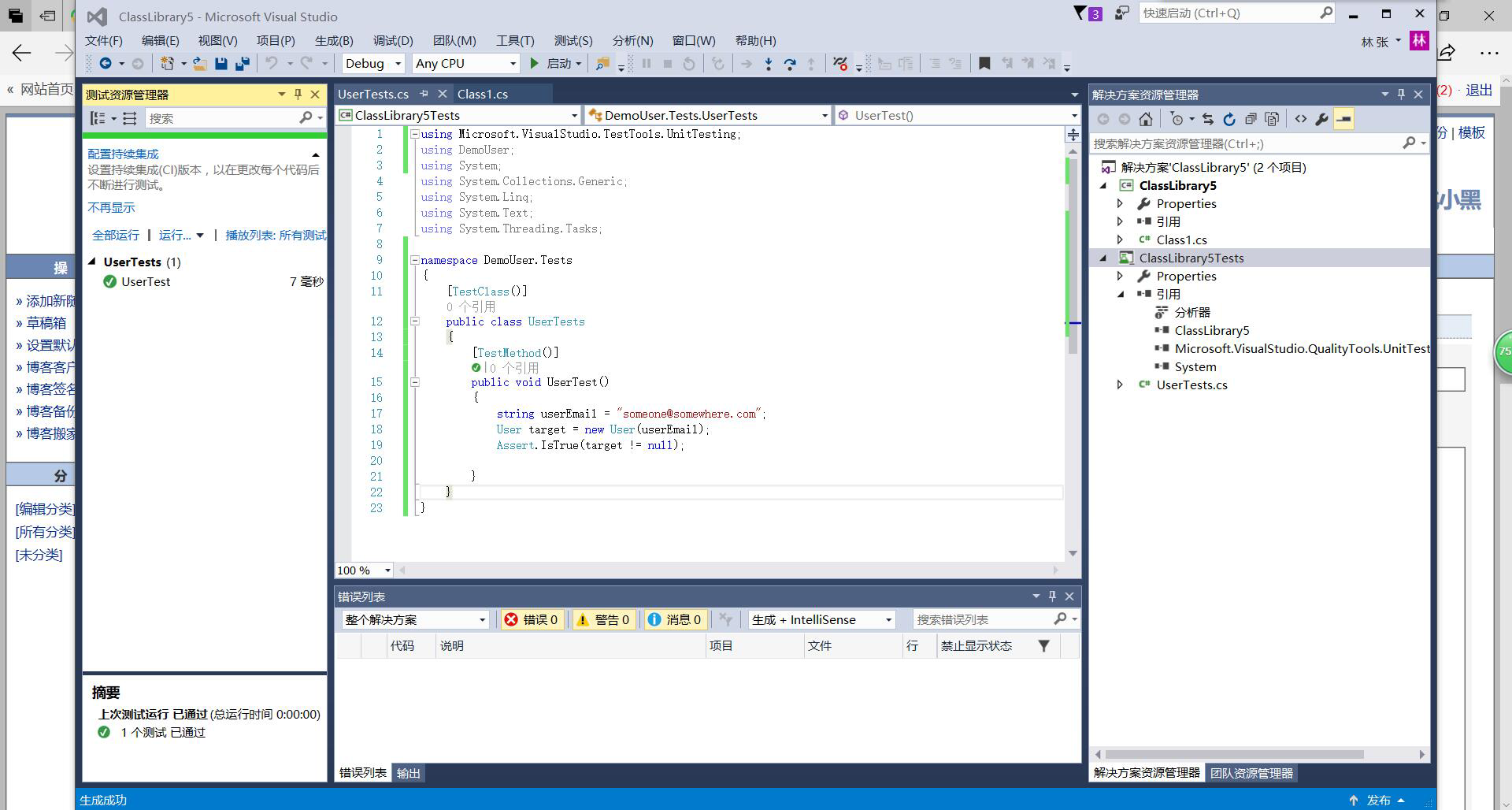Open Properties wrench icon in Solution Explorer
The height and width of the screenshot is (810, 1512).
1322,119
